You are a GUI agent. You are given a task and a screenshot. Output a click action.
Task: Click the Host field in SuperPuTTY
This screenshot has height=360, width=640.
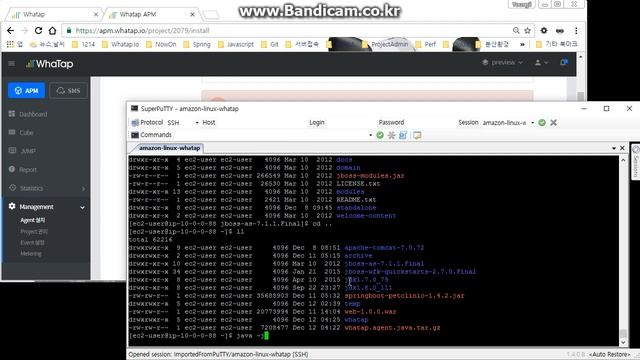tap(261, 122)
